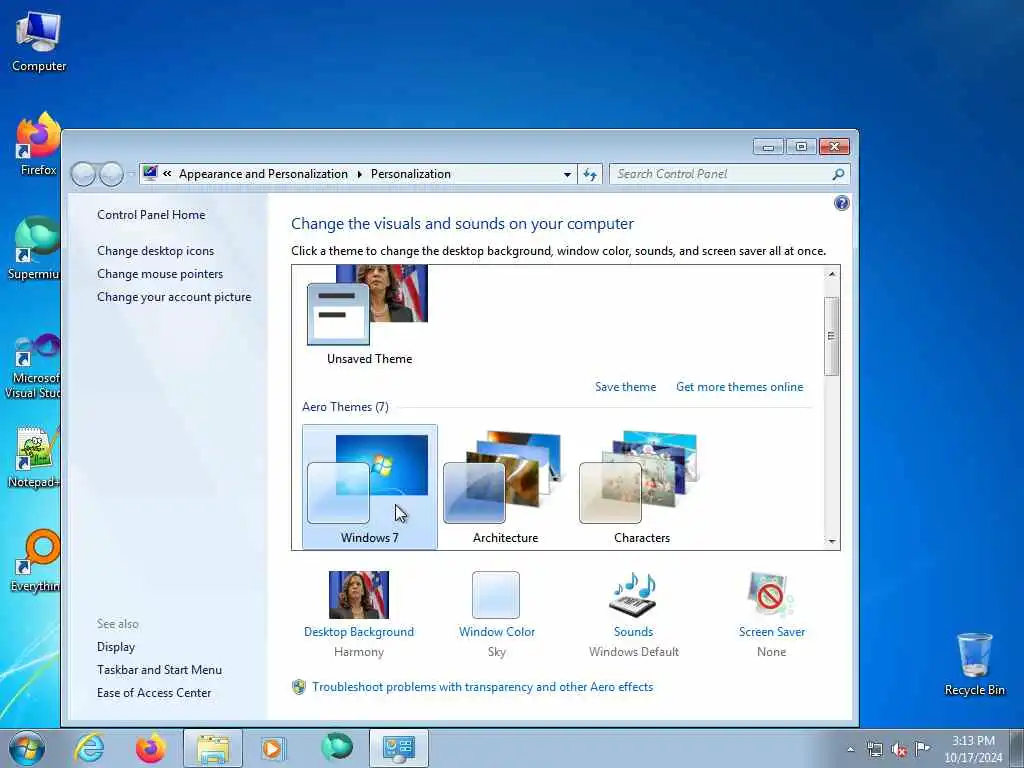Open the Computer desktop icon

pyautogui.click(x=39, y=40)
